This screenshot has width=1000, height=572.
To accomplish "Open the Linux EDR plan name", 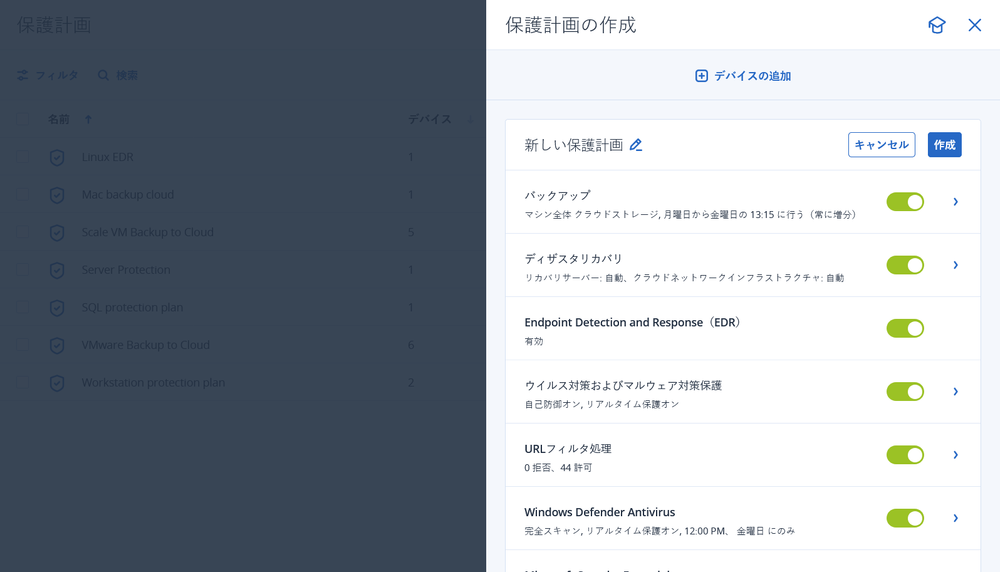I will pos(107,157).
